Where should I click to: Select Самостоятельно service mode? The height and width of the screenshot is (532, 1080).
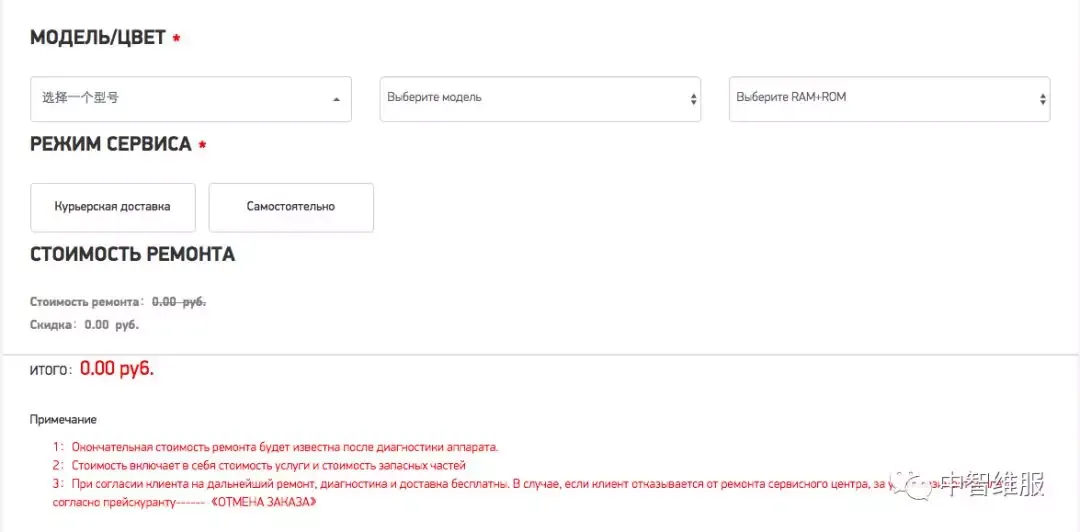click(291, 207)
